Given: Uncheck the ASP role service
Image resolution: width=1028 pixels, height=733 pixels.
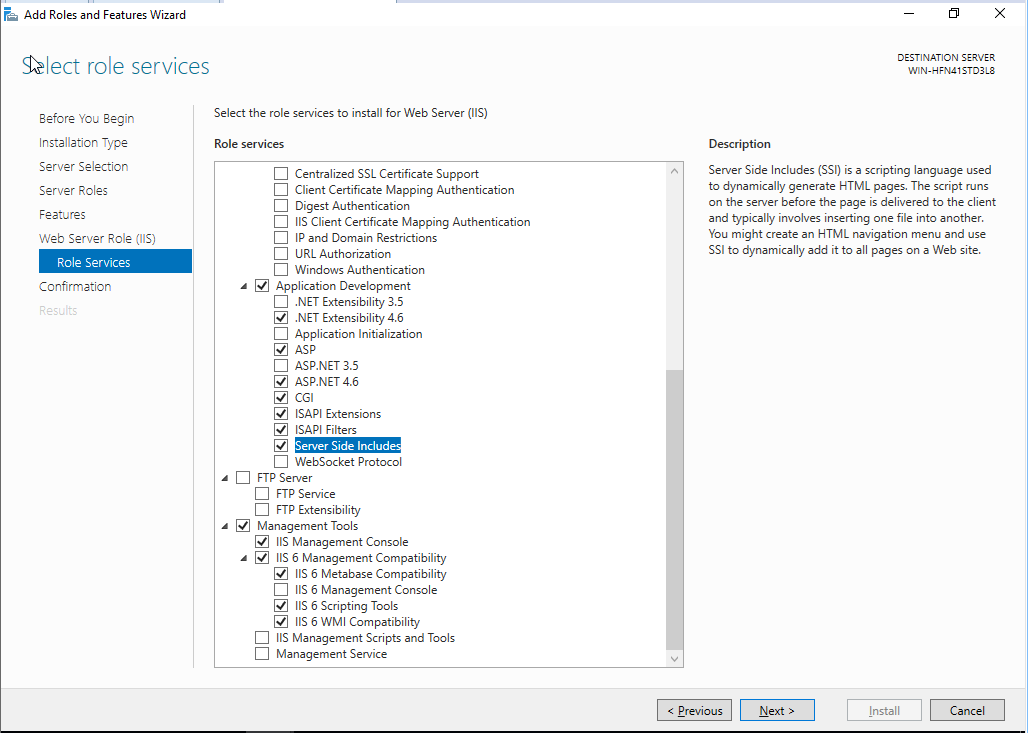Looking at the screenshot, I should (x=281, y=349).
